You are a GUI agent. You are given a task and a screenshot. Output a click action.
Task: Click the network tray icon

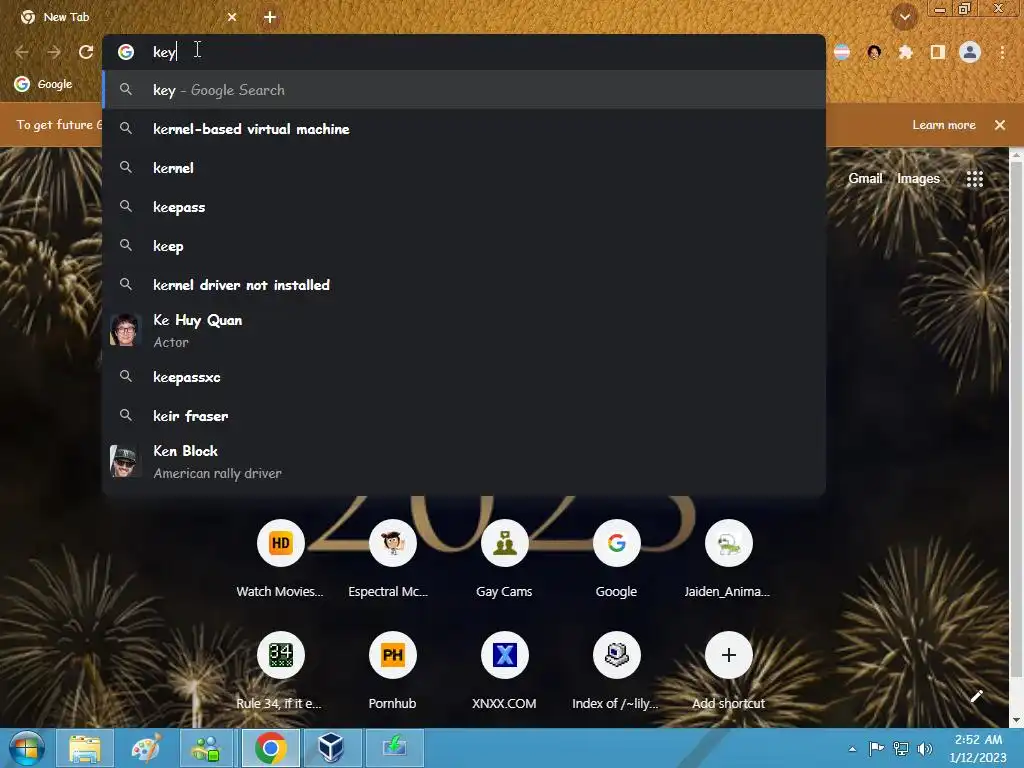pos(901,748)
